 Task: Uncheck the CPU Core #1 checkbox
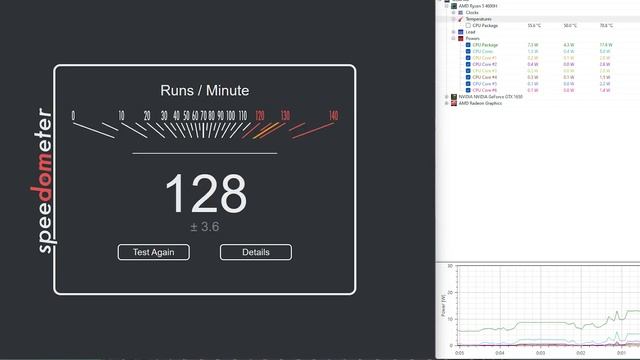coord(468,58)
